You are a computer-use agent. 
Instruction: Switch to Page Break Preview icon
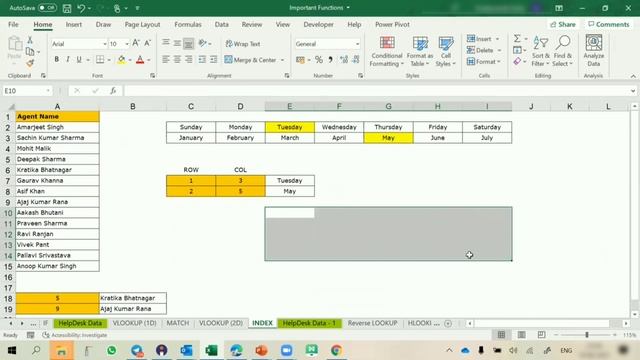tap(541, 335)
